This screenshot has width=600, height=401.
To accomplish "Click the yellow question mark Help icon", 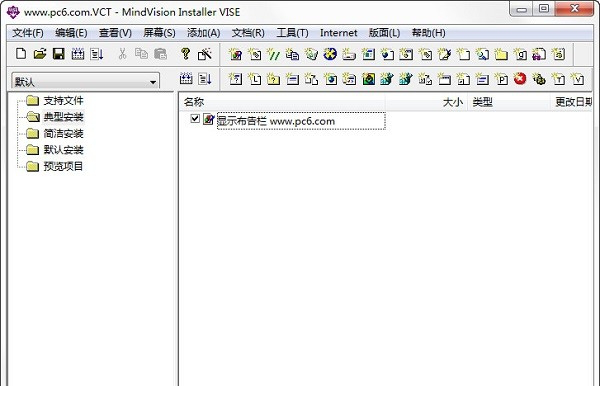I will (x=186, y=54).
